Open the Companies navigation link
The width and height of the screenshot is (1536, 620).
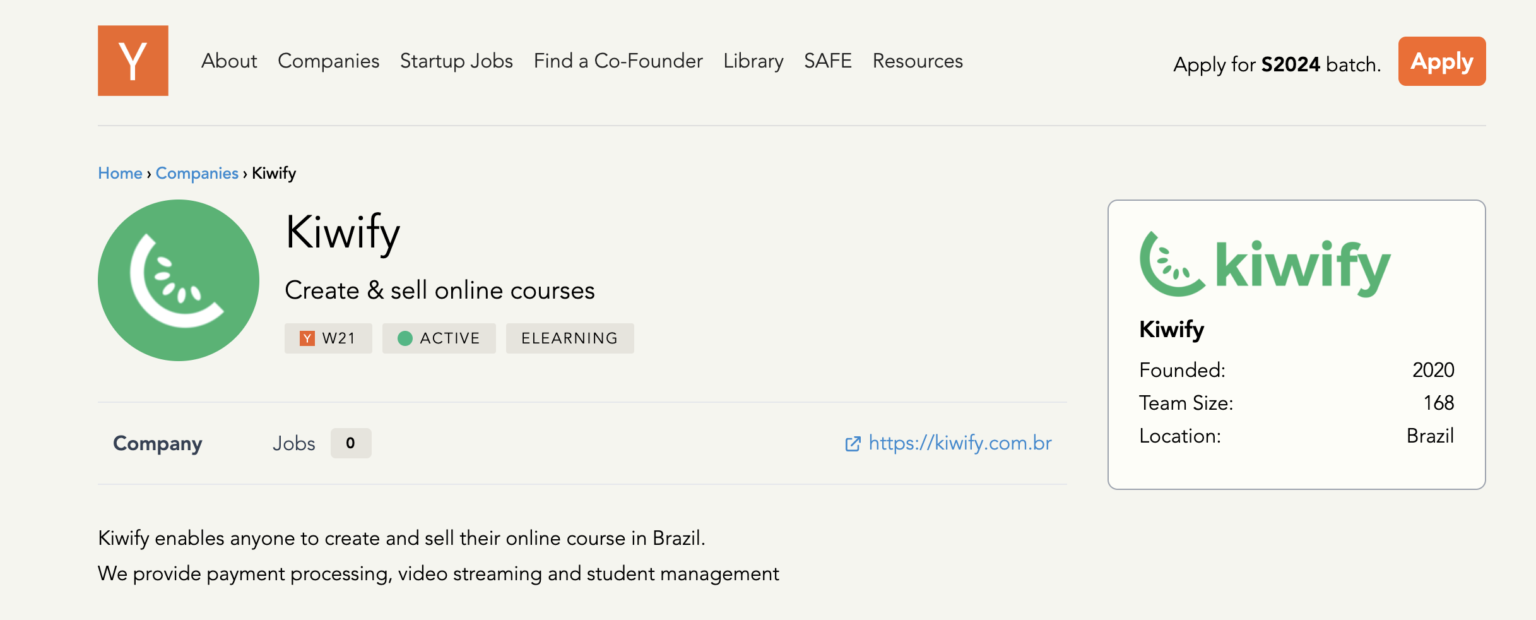click(328, 61)
